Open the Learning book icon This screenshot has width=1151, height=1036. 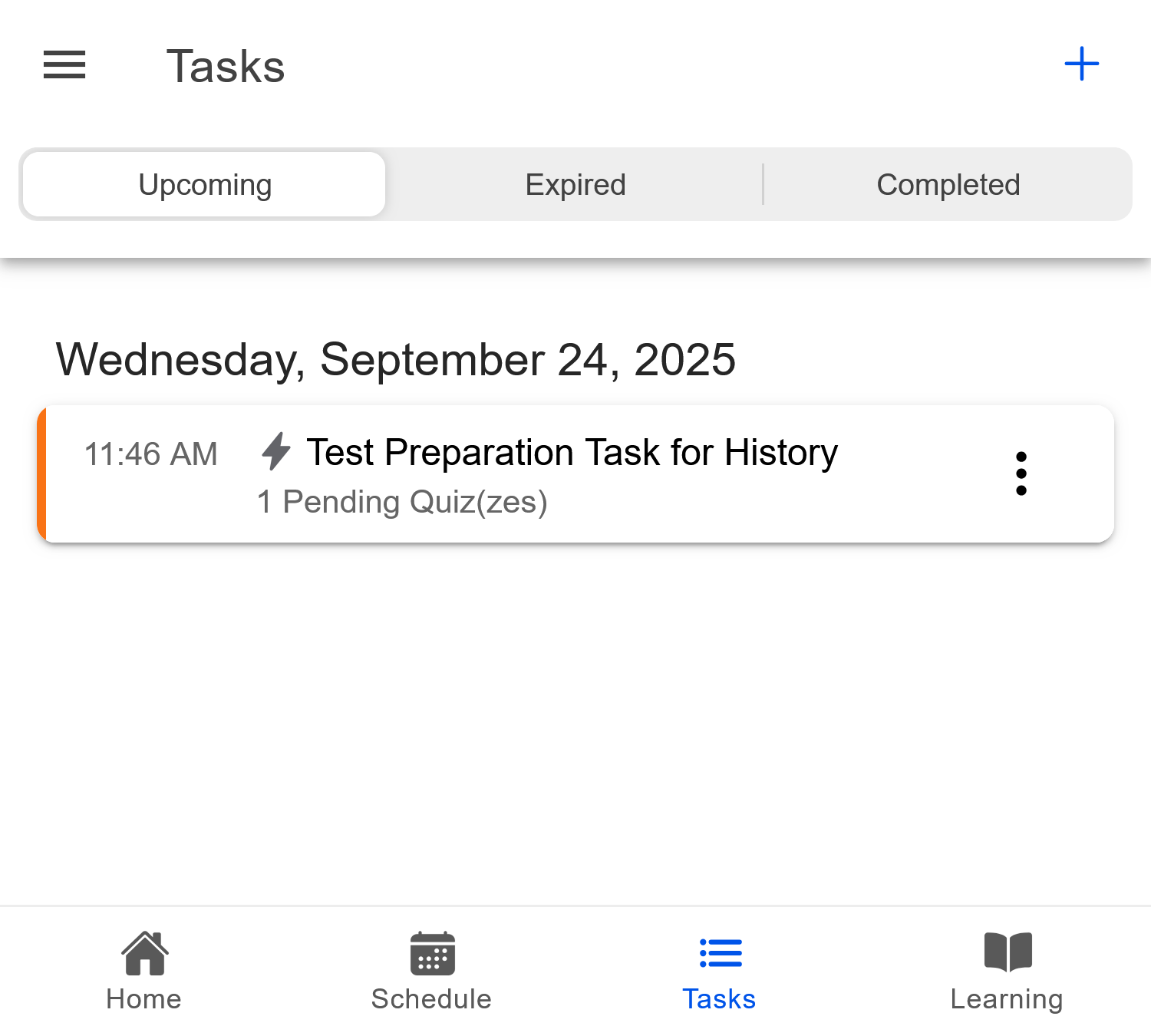1007,953
